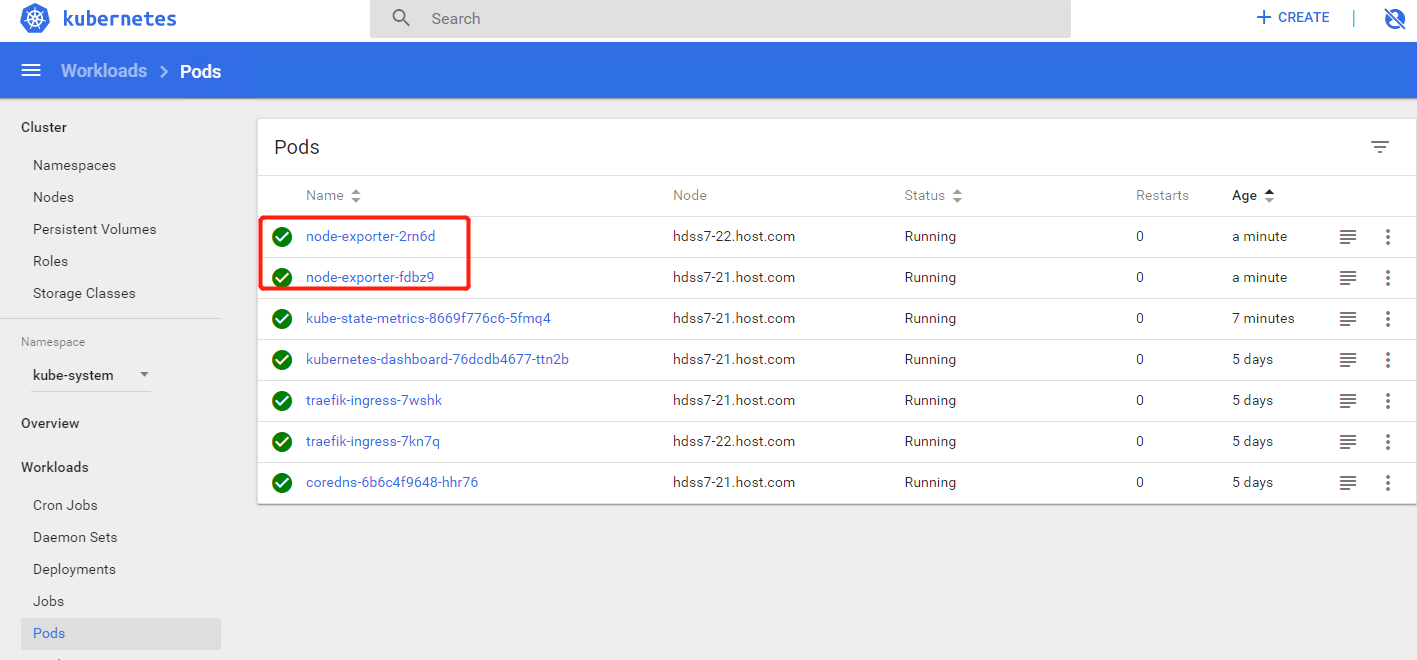1417x660 pixels.
Task: Open actions menu for kubernetes-dashboard pod
Action: pos(1388,360)
